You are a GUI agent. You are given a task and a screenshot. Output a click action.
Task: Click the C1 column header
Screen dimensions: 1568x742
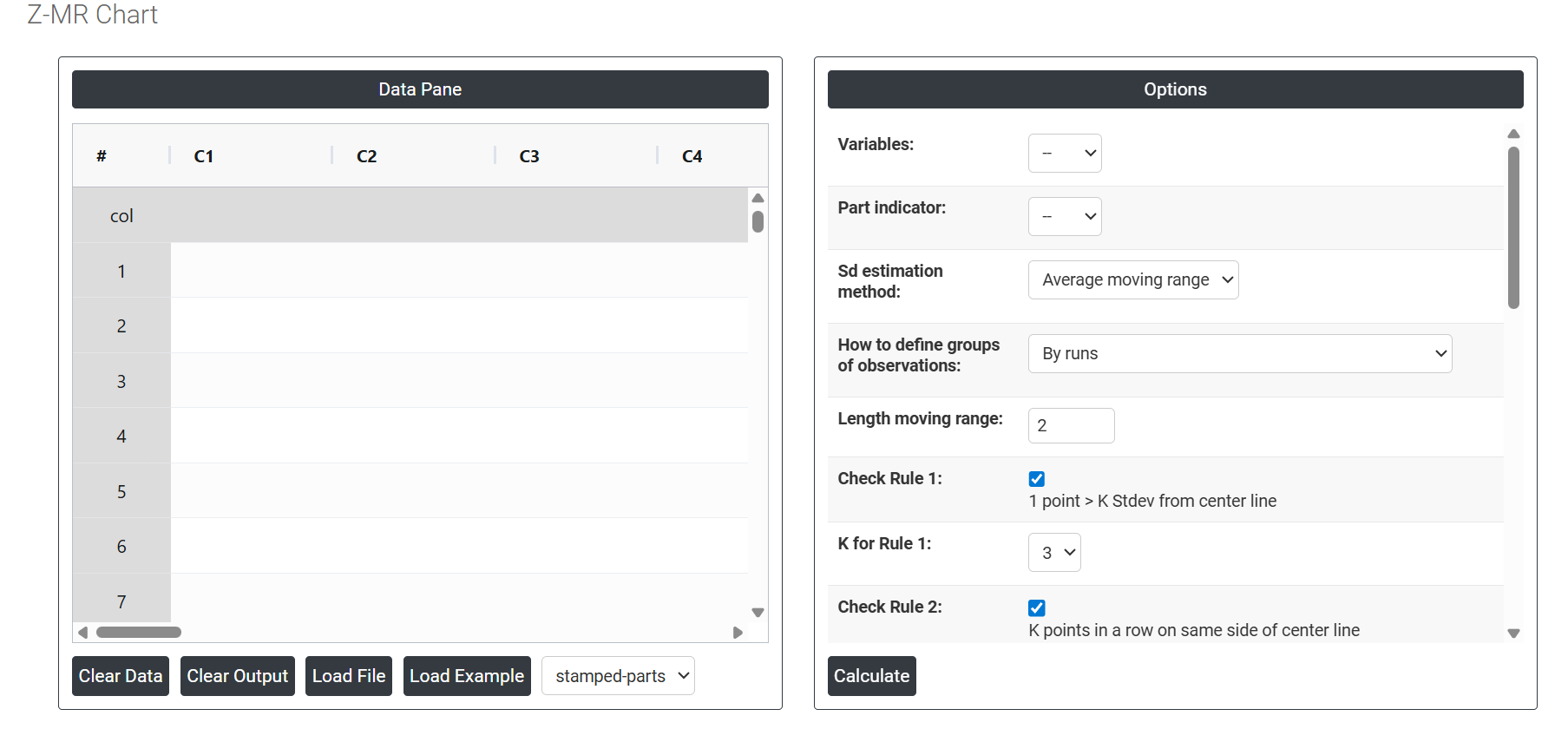tap(204, 156)
